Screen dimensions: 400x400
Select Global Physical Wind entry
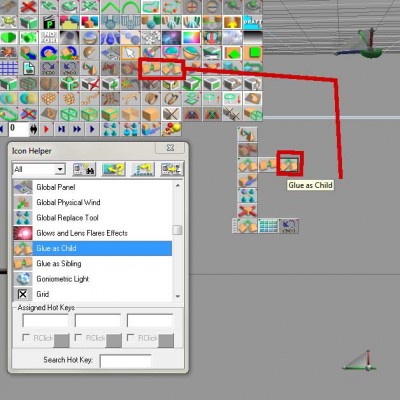click(x=92, y=202)
